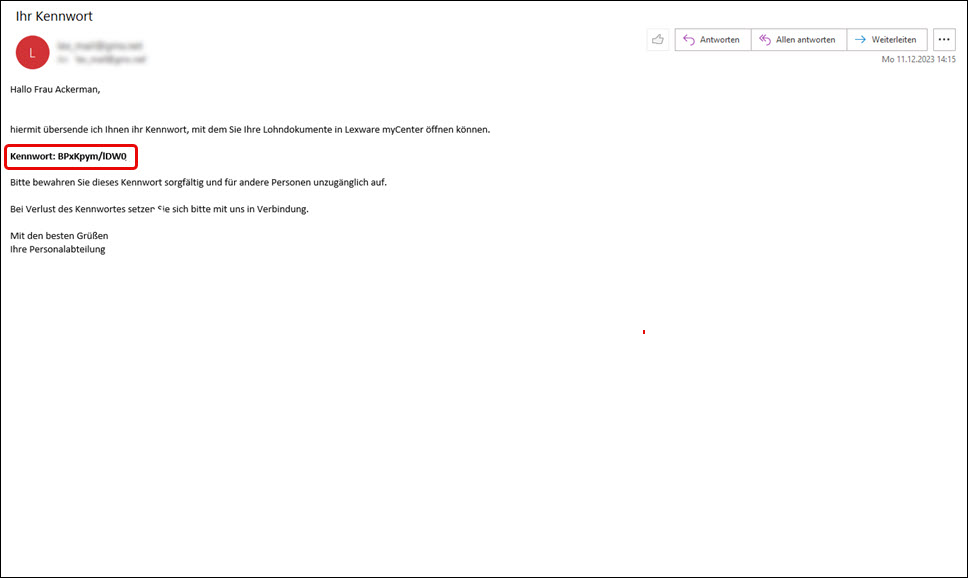The height and width of the screenshot is (578, 968).
Task: Click the signature 'Ihre Personalabteilung'
Action: pyautogui.click(x=58, y=249)
